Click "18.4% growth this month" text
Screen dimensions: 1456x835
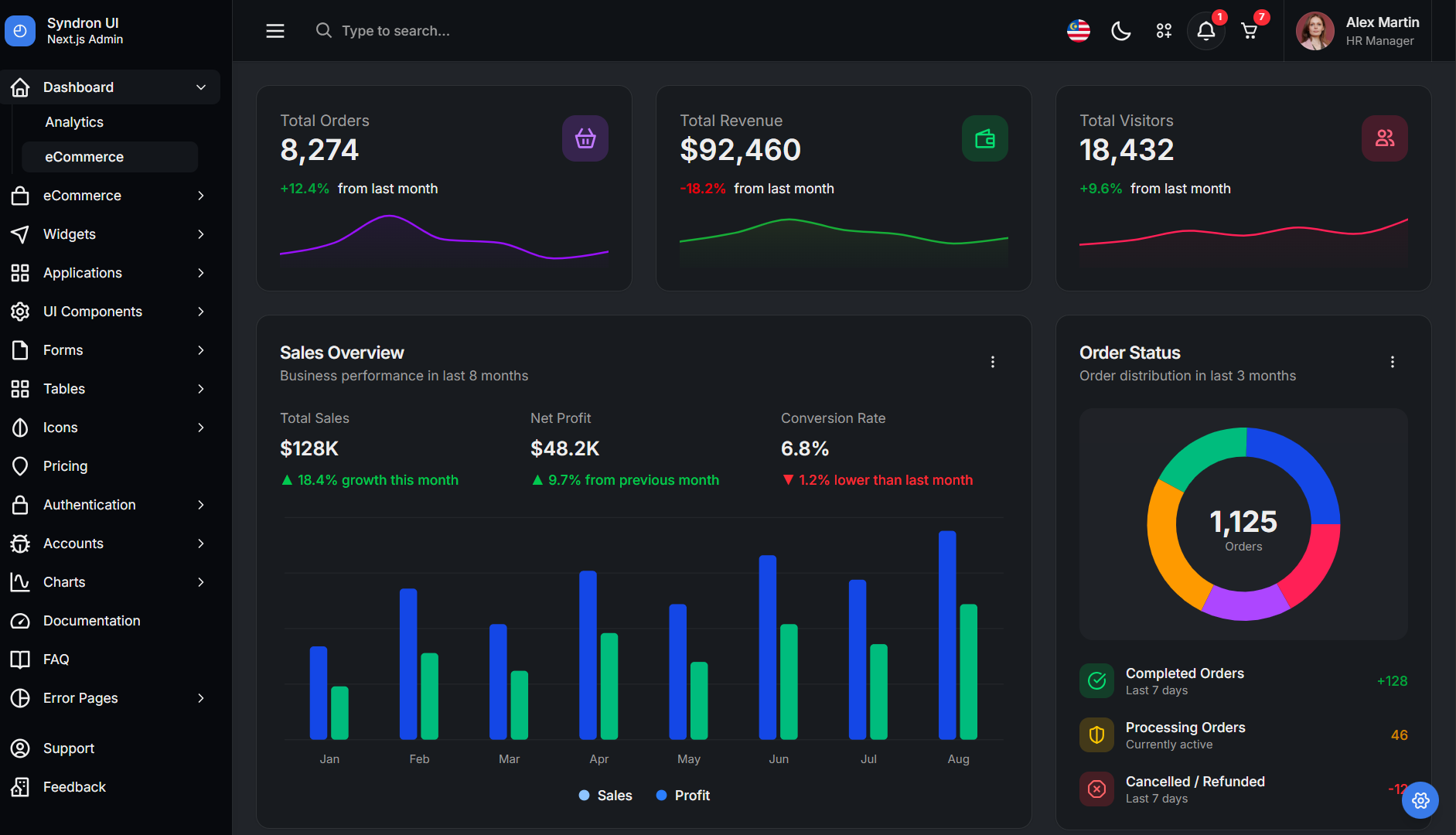(x=378, y=480)
